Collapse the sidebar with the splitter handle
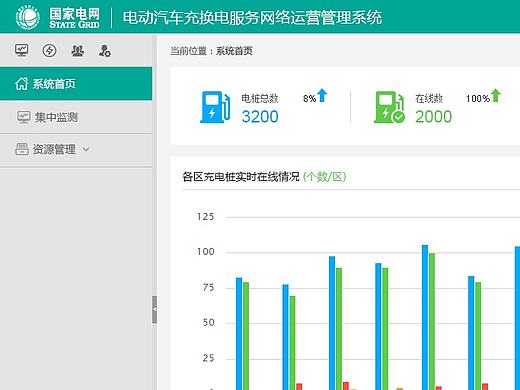The width and height of the screenshot is (520, 390). 154,309
